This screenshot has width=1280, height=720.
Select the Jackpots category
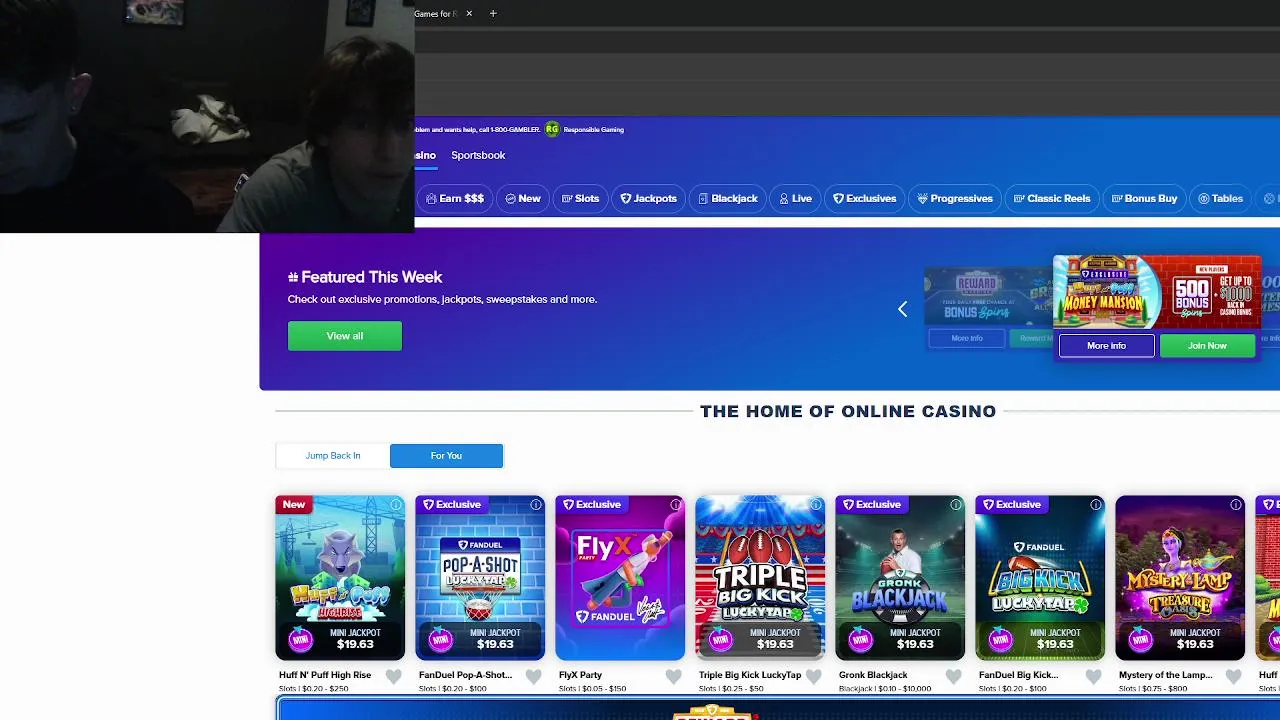tap(649, 198)
